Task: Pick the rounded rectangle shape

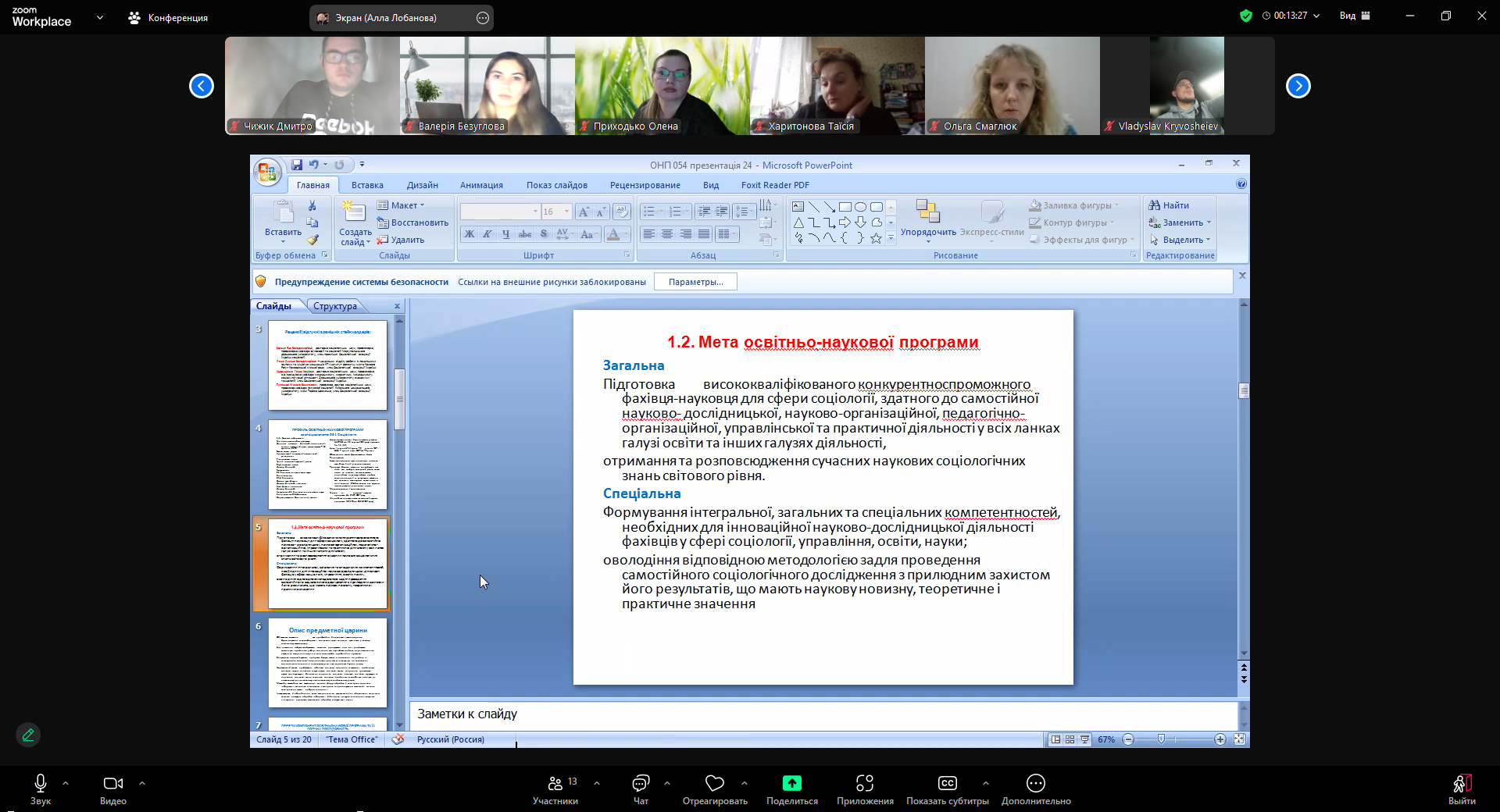Action: click(877, 207)
